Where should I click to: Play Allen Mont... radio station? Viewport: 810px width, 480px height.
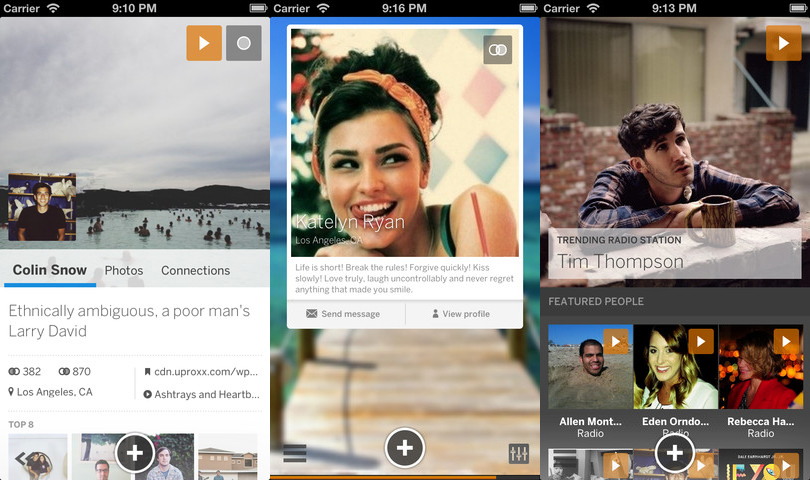coord(616,342)
